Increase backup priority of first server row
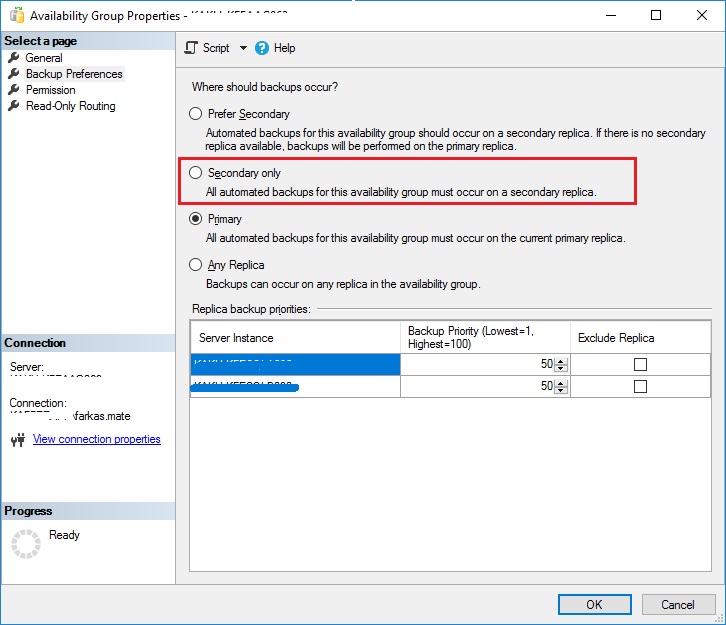The image size is (726, 625). click(561, 362)
